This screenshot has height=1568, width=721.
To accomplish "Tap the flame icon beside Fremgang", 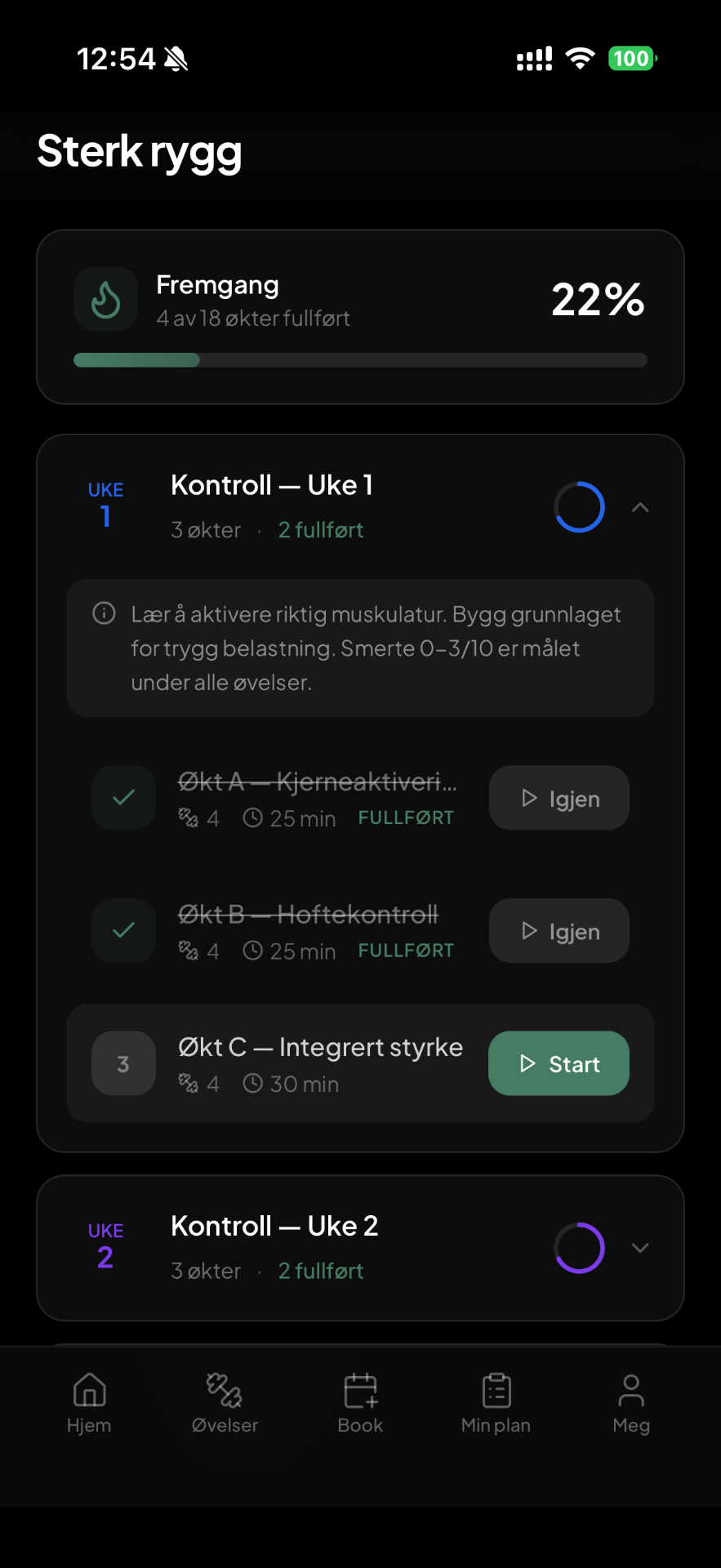I will tap(105, 299).
